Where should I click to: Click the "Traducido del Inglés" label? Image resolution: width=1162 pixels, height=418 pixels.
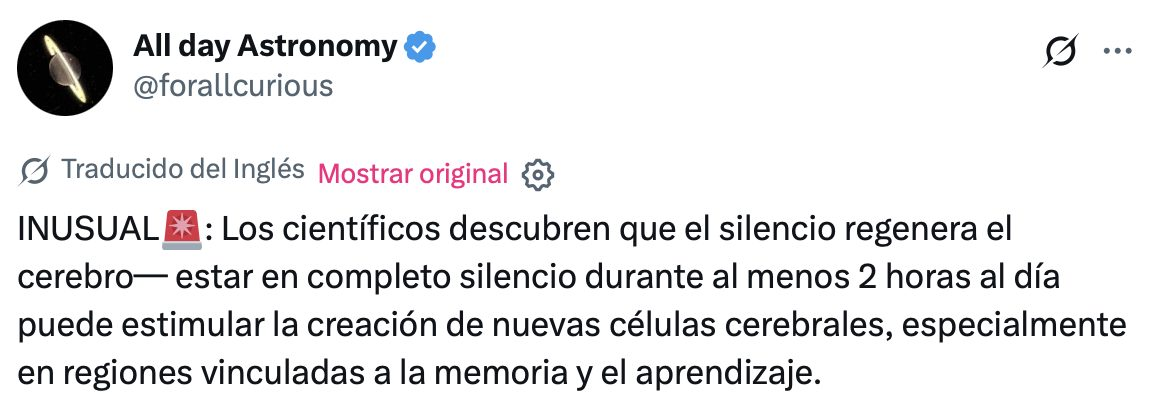tap(183, 171)
